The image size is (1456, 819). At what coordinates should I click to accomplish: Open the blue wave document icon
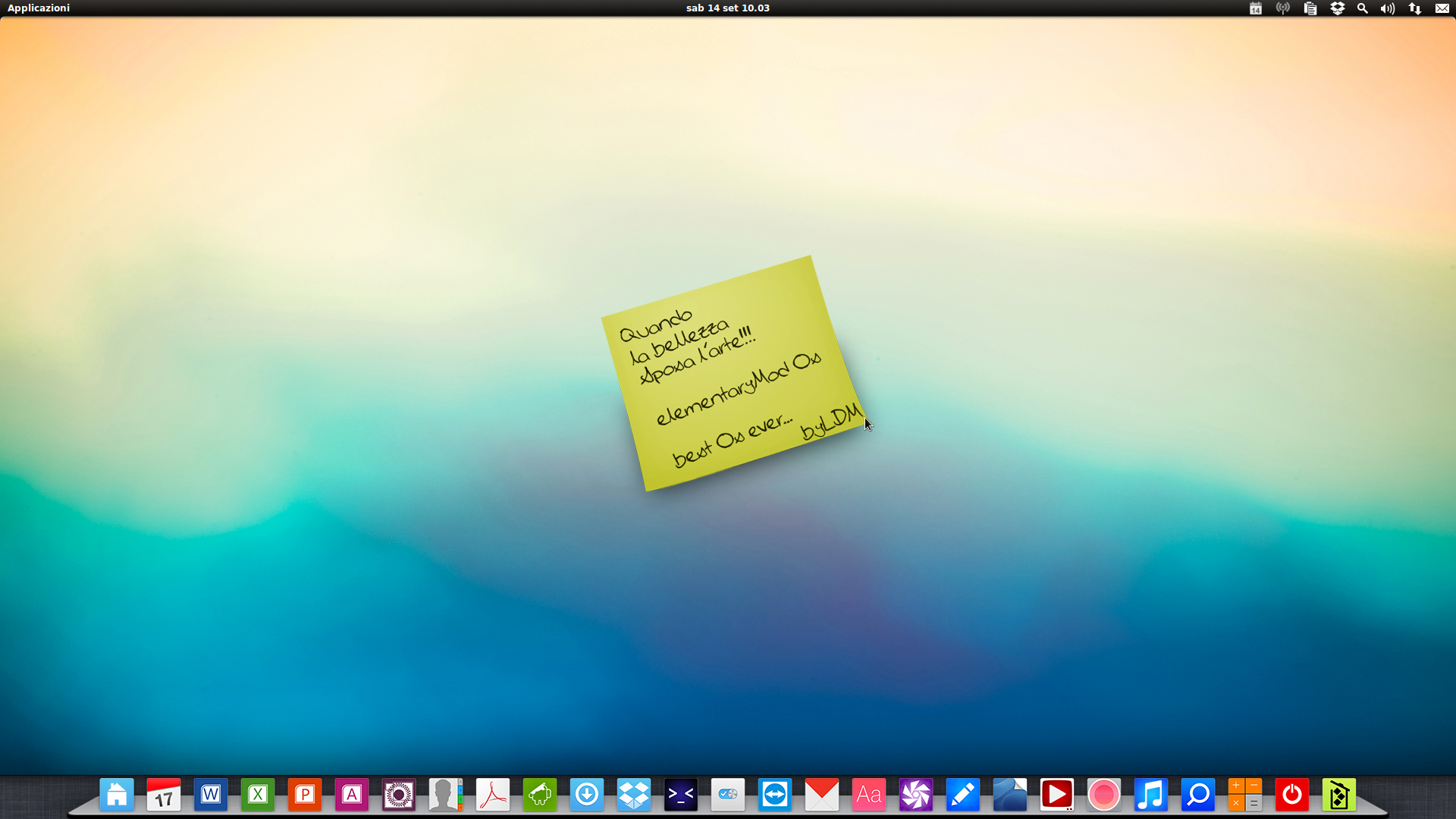(x=1010, y=795)
